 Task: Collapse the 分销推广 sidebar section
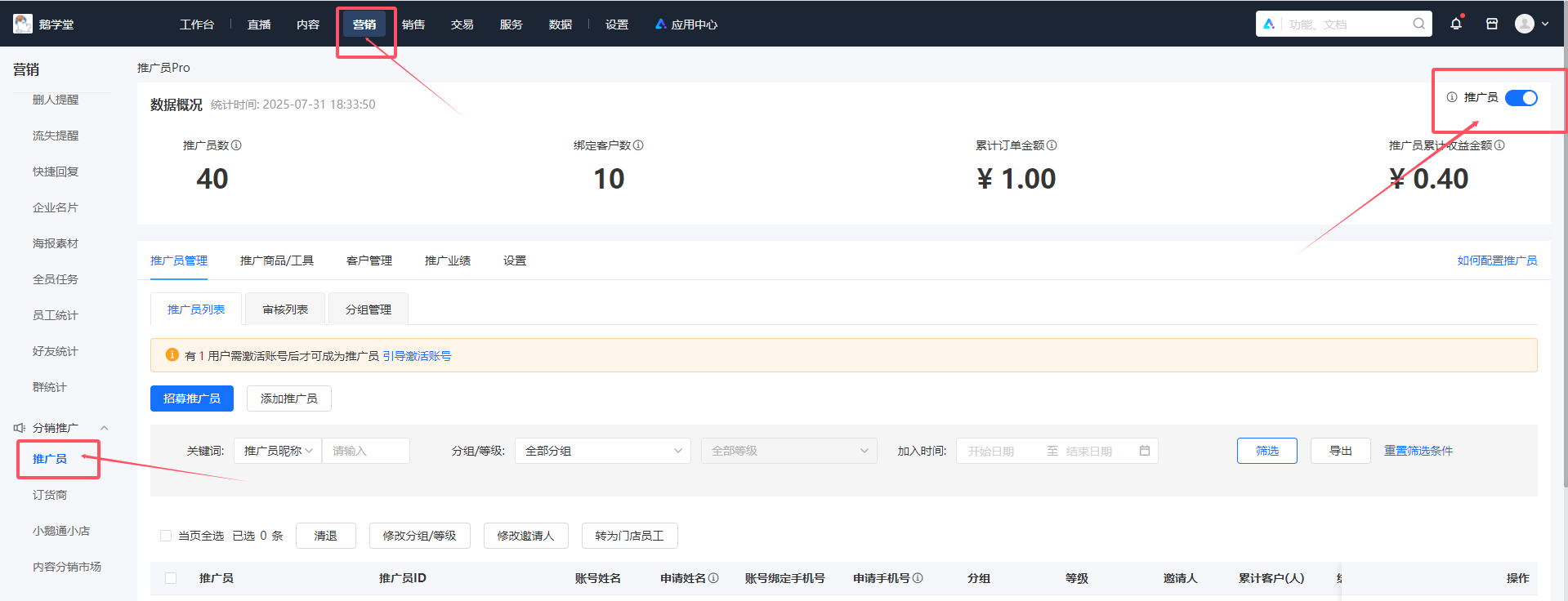tap(104, 428)
